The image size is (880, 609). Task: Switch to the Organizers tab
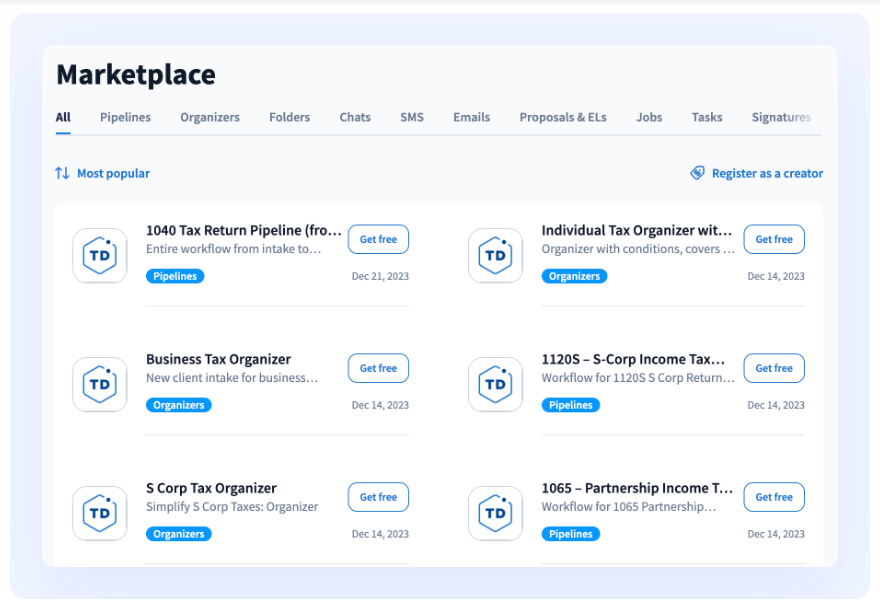210,117
